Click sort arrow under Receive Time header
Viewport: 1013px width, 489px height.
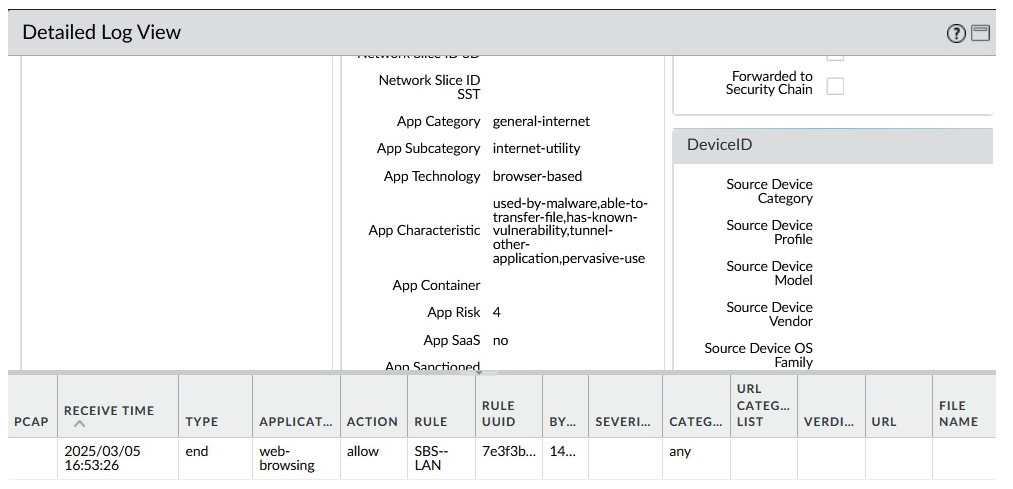80,425
